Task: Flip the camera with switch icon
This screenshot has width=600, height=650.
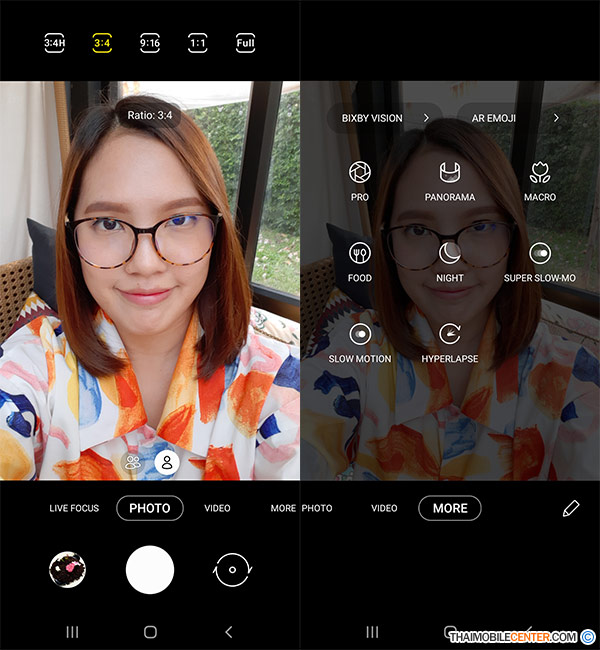Action: (x=232, y=570)
